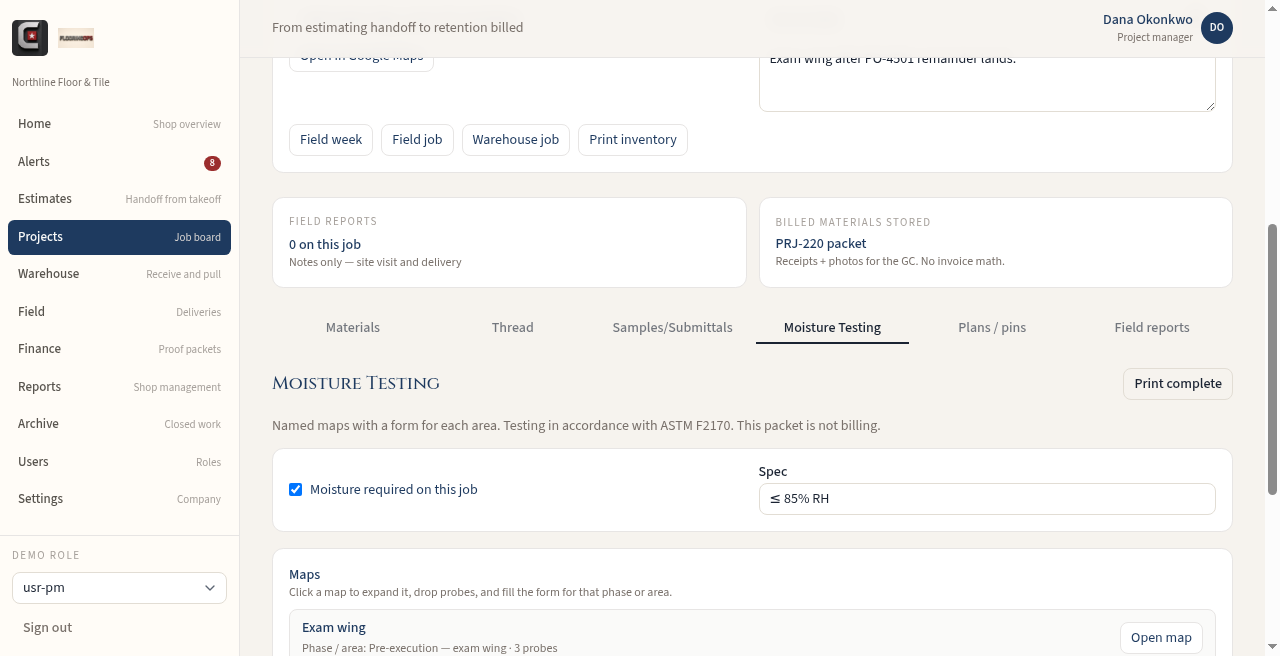This screenshot has width=1280, height=656.
Task: Open Estimates in the sidebar
Action: click(x=119, y=199)
